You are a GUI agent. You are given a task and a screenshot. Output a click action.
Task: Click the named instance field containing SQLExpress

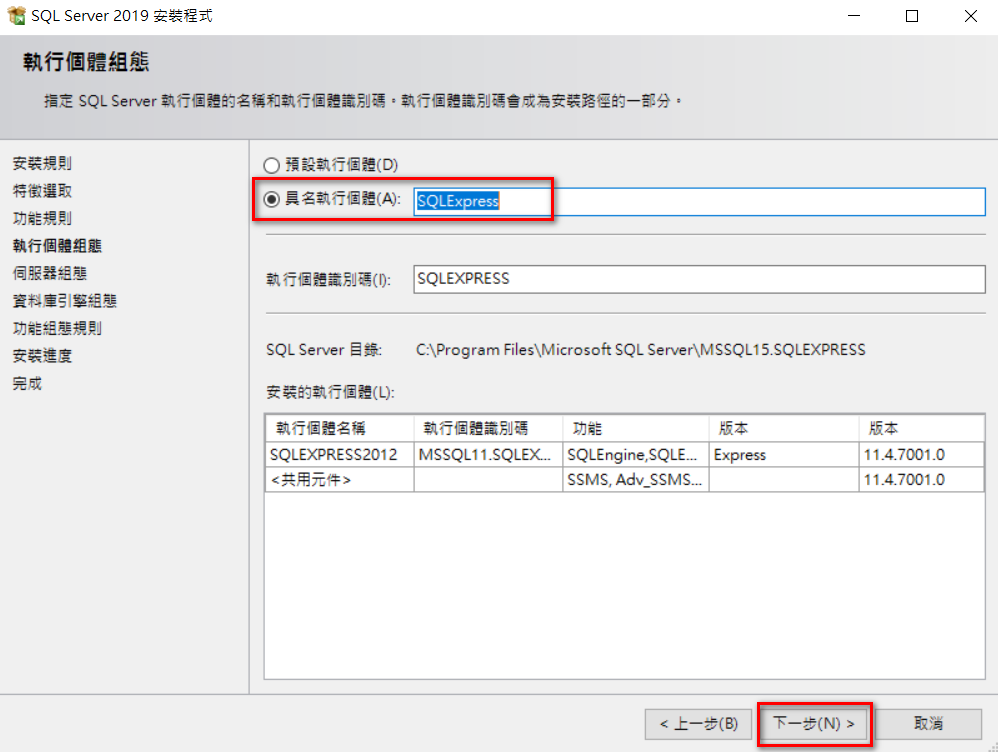pos(699,201)
